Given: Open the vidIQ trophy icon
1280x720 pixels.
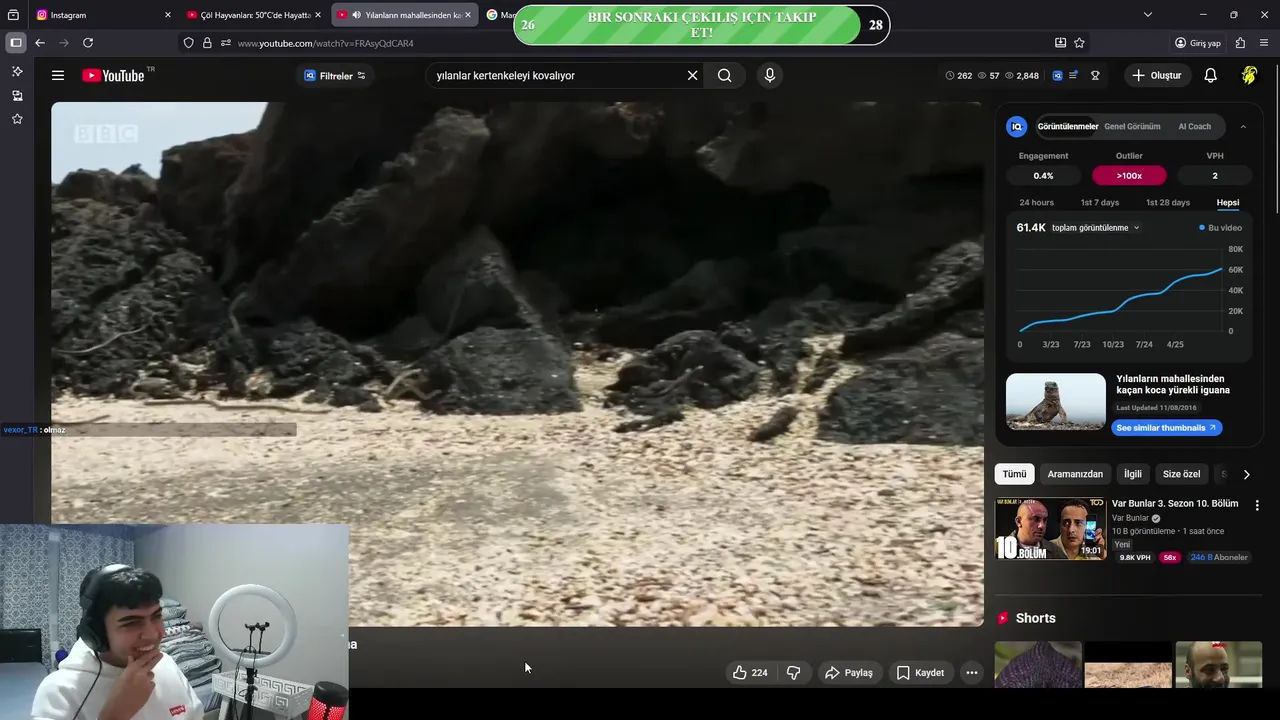Looking at the screenshot, I should 1095,75.
